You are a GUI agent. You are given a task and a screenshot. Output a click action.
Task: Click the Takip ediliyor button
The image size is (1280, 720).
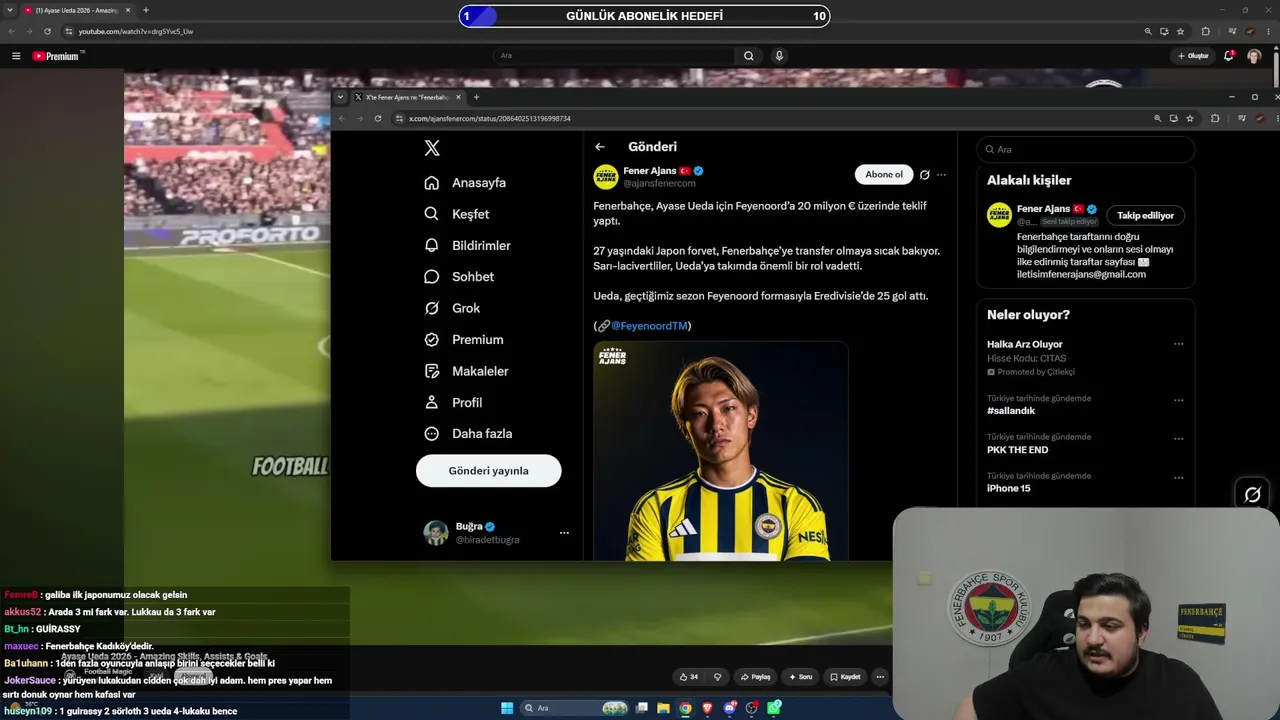pyautogui.click(x=1146, y=215)
